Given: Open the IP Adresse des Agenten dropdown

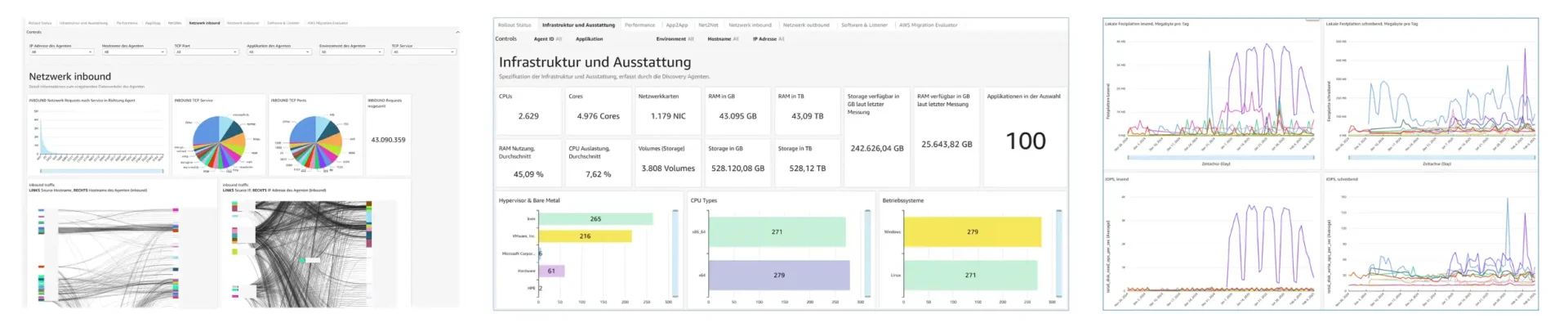Looking at the screenshot, I should (61, 52).
